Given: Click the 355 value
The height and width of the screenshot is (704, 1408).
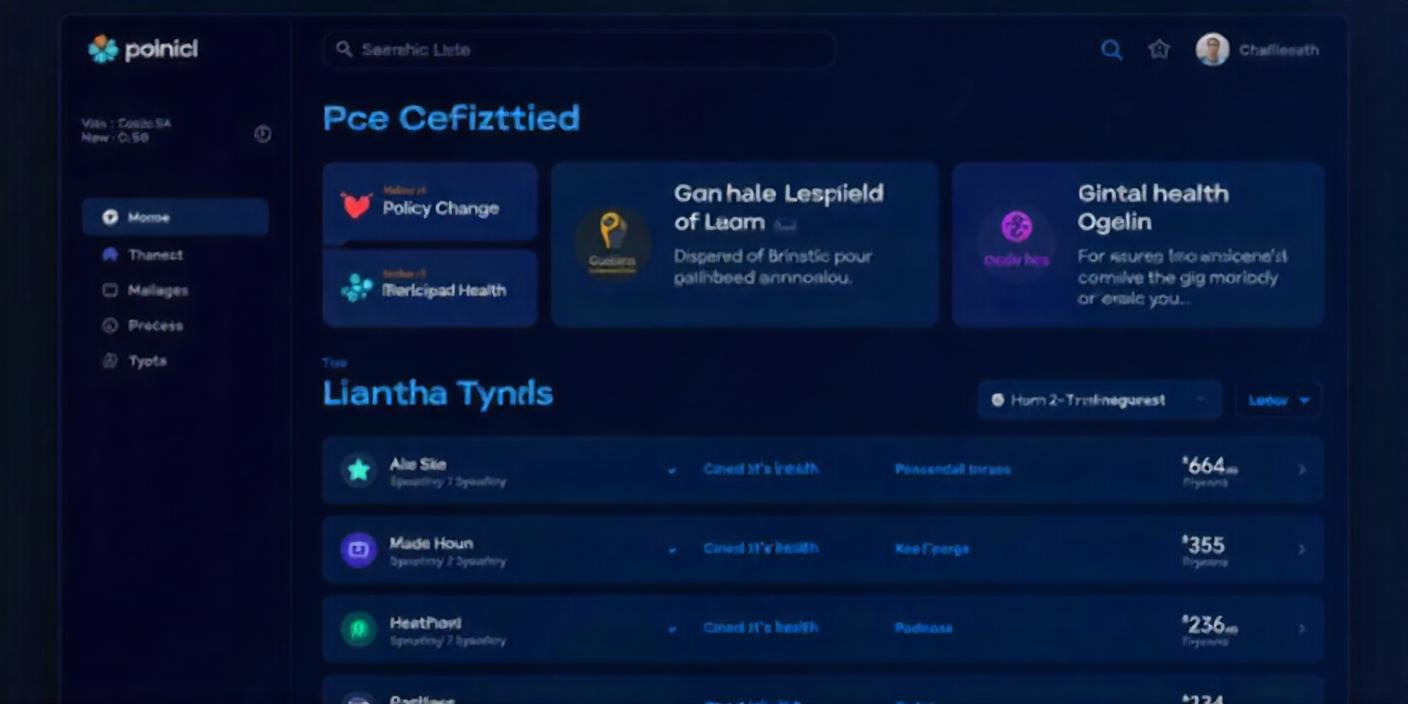Looking at the screenshot, I should (x=1203, y=546).
